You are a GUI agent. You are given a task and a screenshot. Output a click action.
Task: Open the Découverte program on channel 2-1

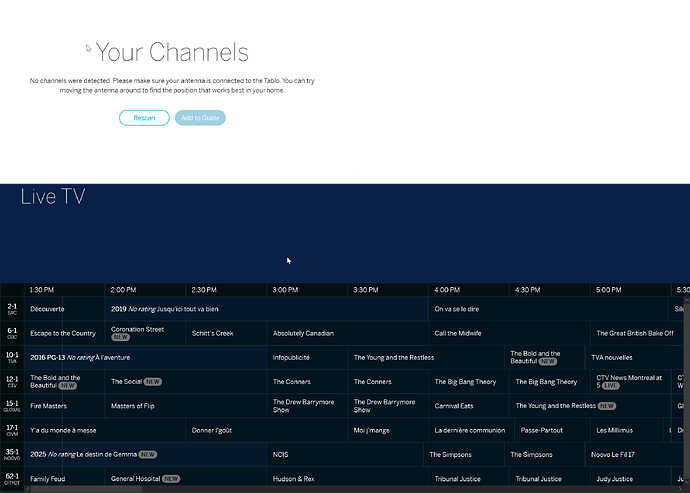click(x=65, y=309)
